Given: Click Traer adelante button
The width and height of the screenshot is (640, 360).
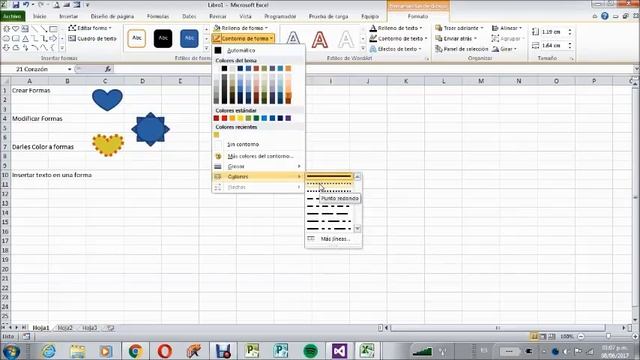Looking at the screenshot, I should click(x=459, y=28).
